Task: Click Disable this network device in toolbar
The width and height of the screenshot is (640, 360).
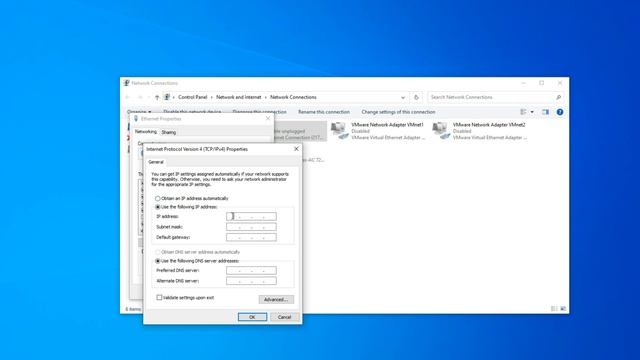Action: (192, 112)
